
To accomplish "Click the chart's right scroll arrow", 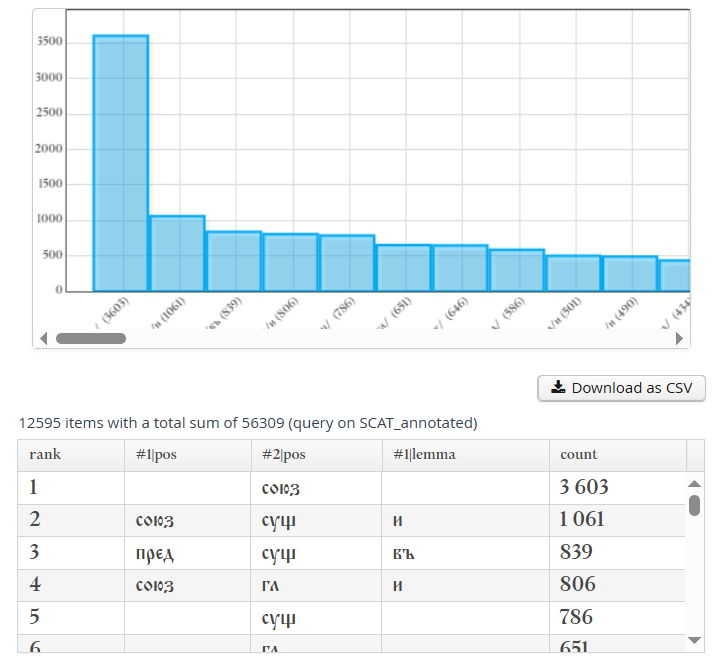I will 680,339.
